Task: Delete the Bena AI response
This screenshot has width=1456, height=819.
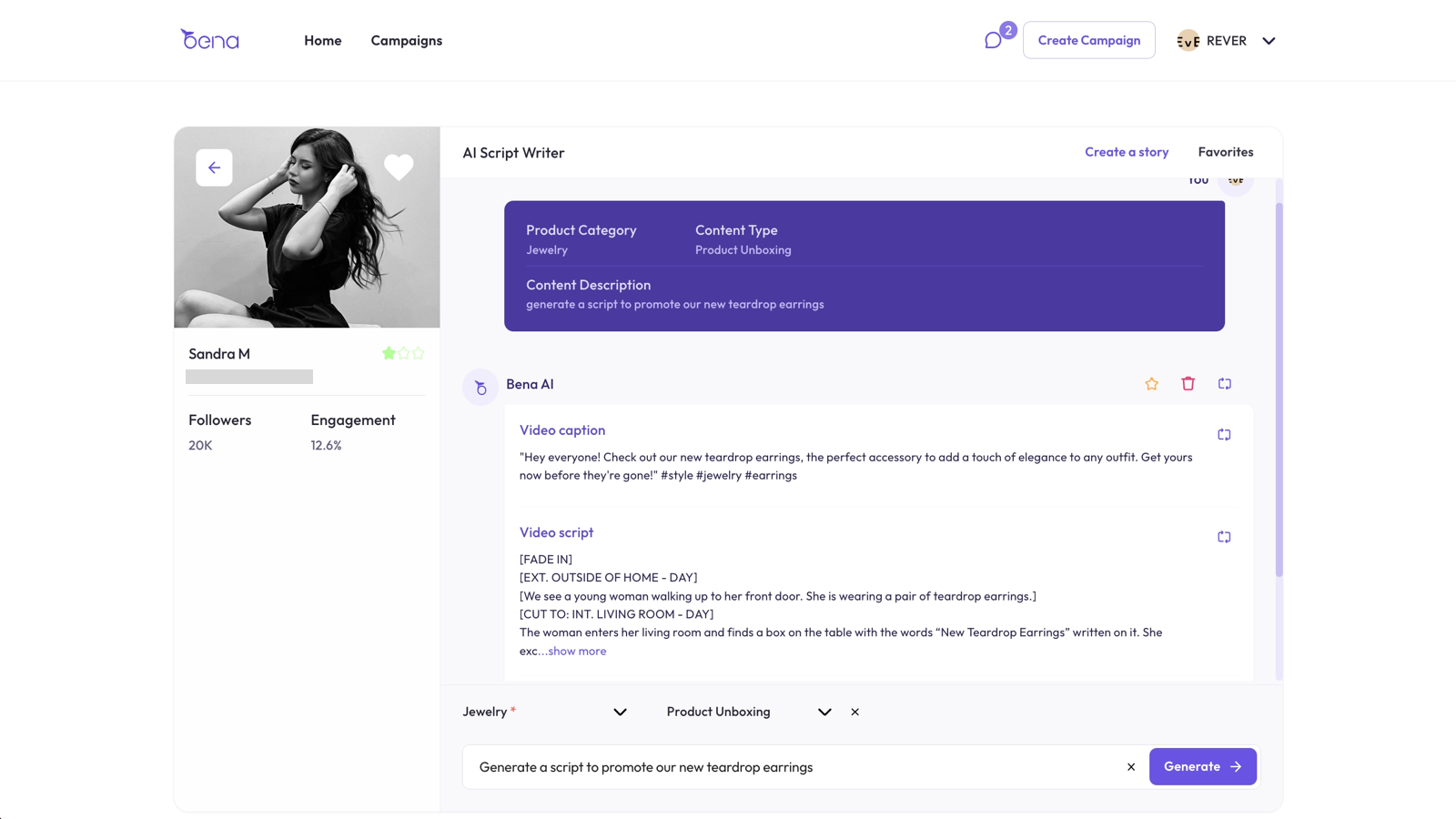Action: pyautogui.click(x=1188, y=384)
